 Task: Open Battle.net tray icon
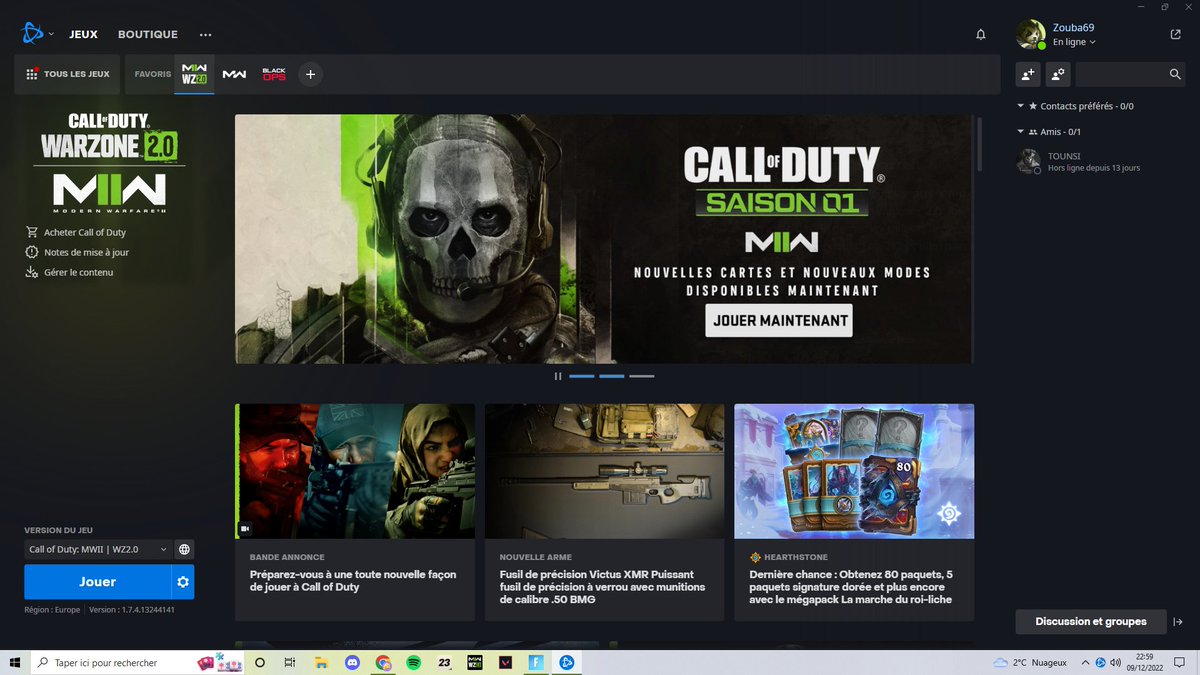tap(1101, 662)
